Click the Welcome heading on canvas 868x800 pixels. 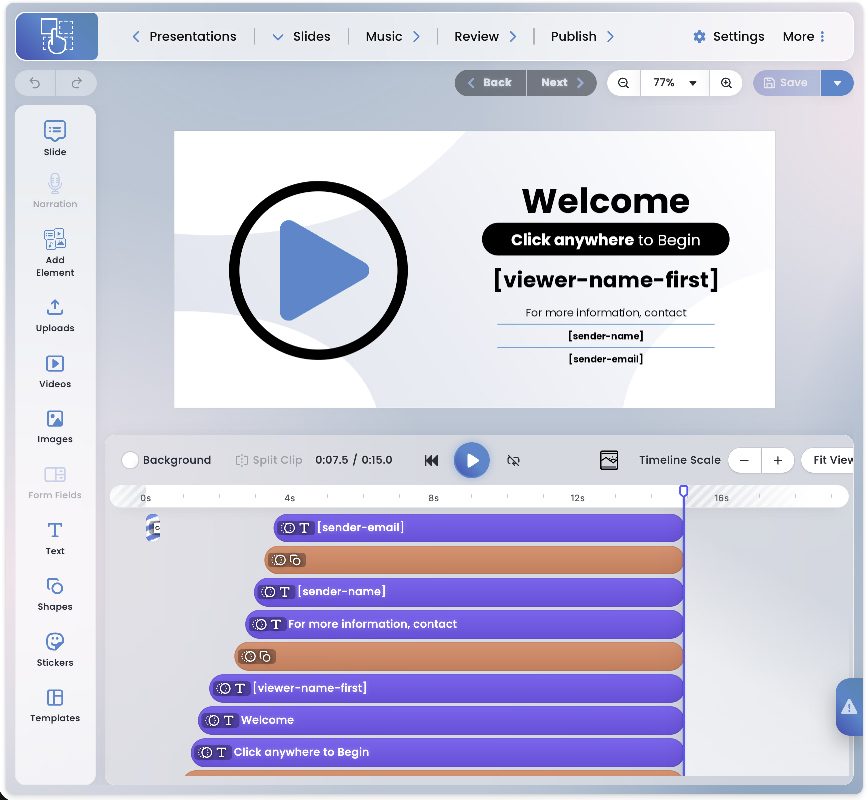pyautogui.click(x=606, y=200)
